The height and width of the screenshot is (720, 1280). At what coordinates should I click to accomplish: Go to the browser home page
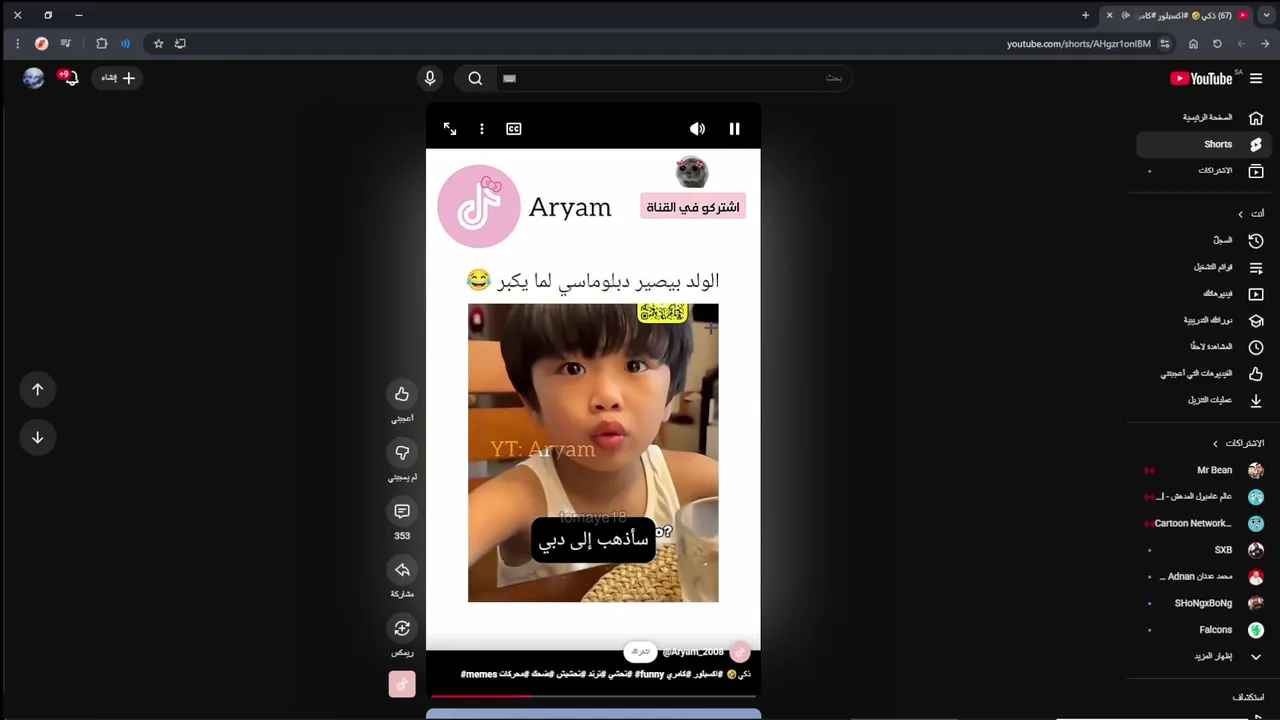(1193, 44)
